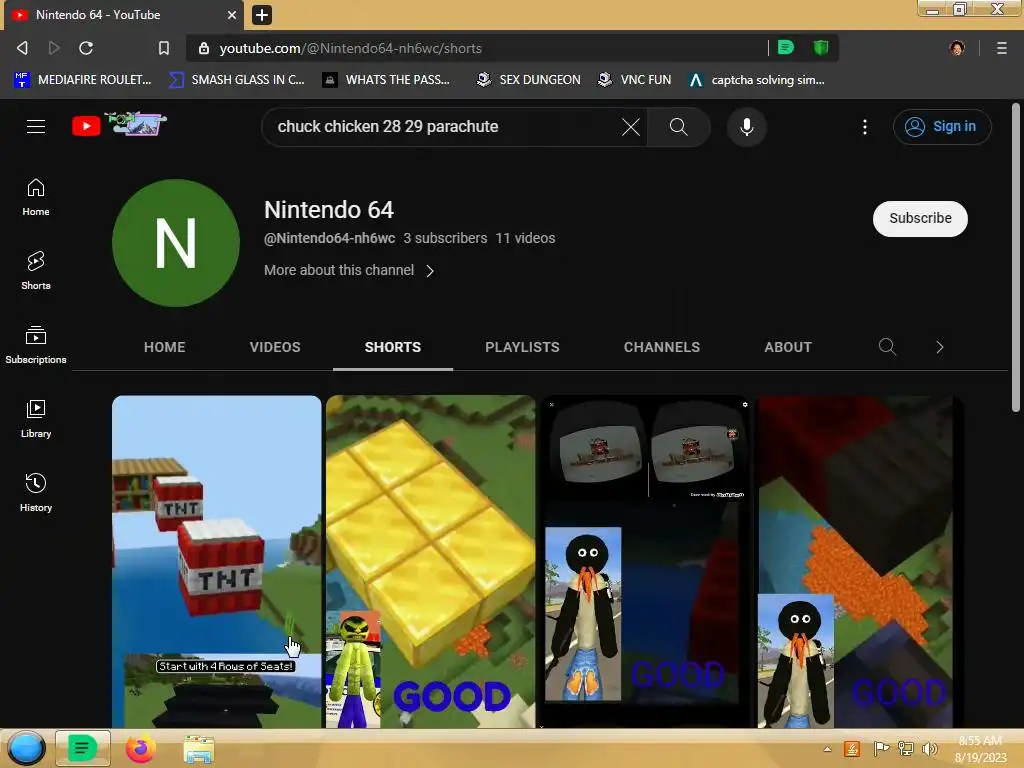Reload the page with refresh icon
The height and width of the screenshot is (768, 1024).
(86, 48)
